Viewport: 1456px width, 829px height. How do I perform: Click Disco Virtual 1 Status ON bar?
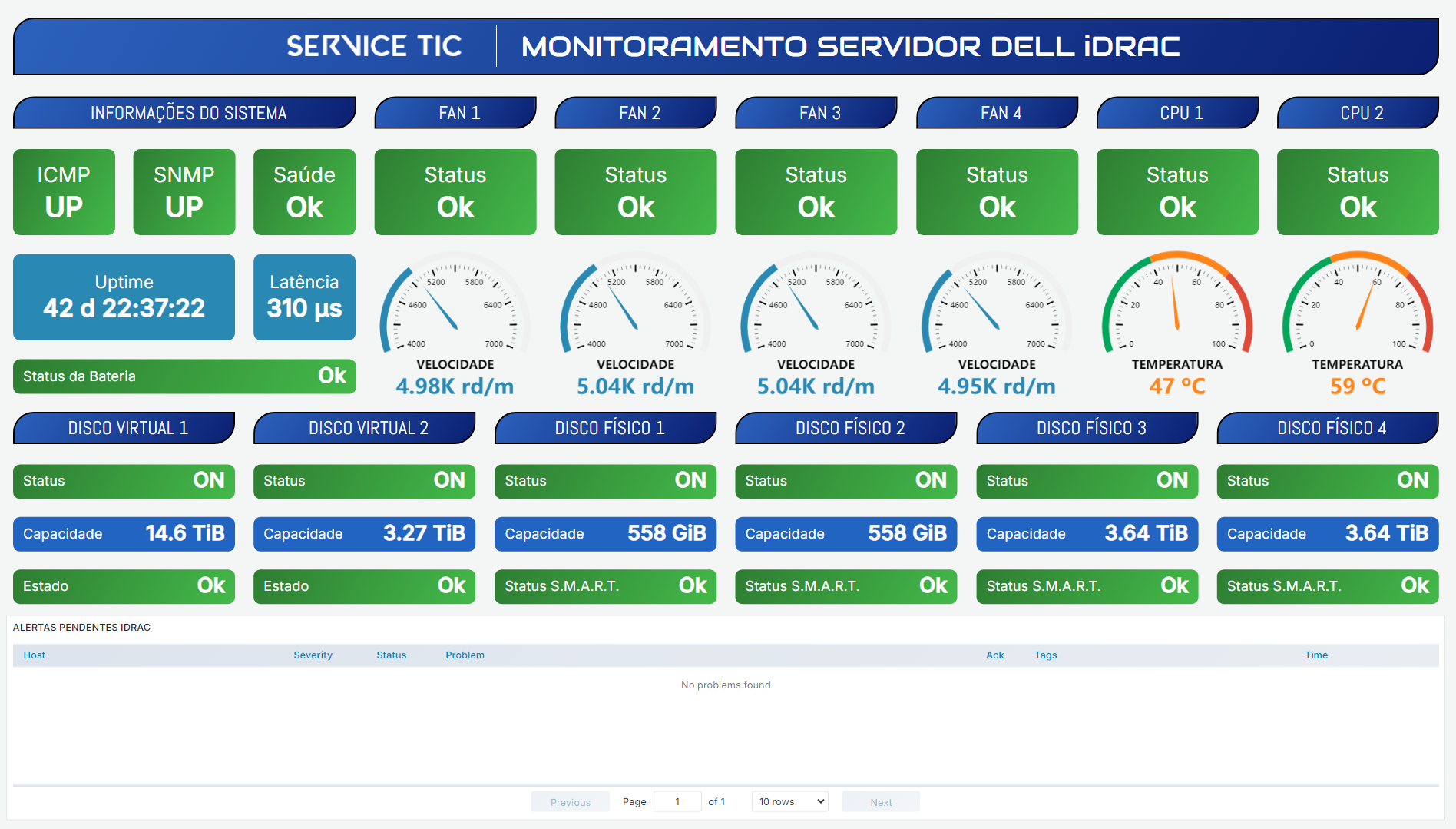124,481
